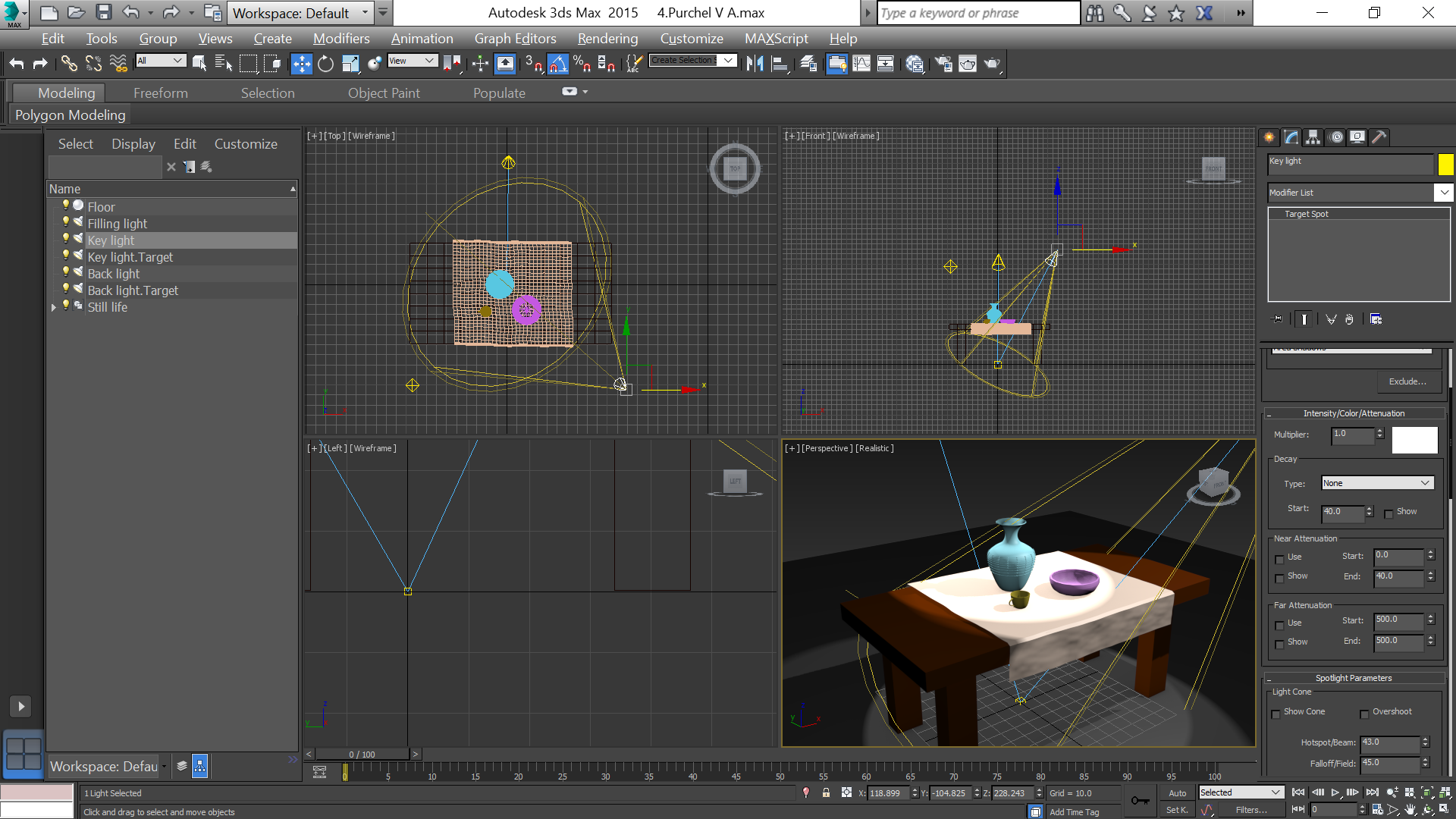
Task: Click the Mirror tool icon
Action: 755,64
